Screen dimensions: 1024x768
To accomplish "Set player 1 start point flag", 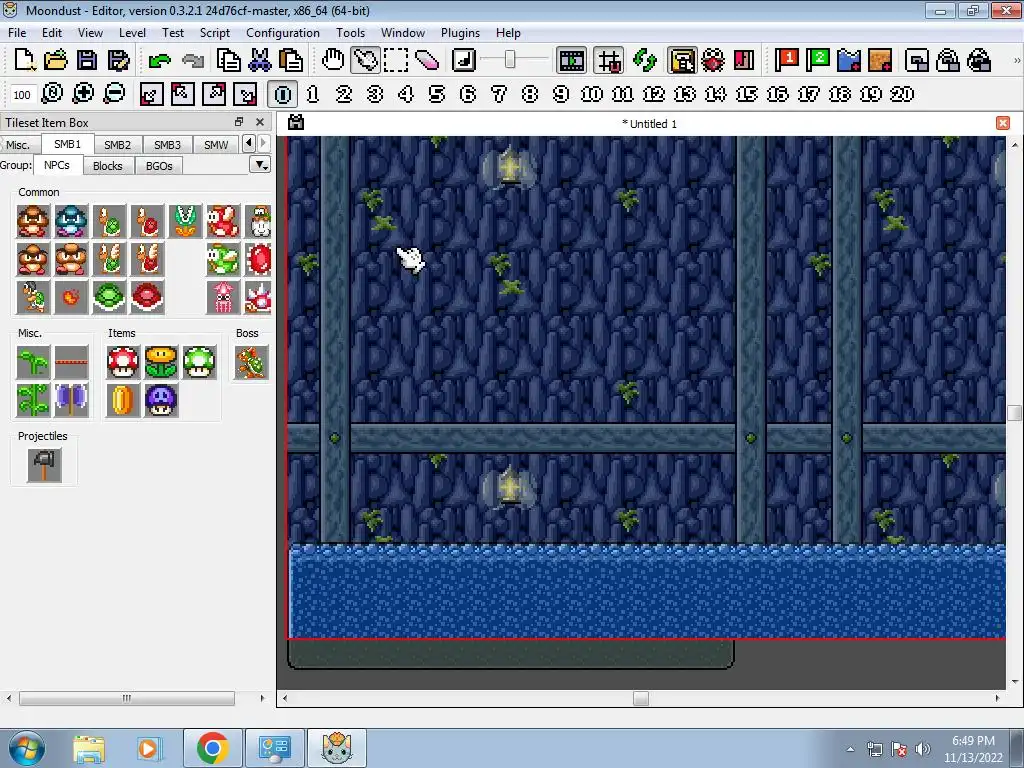I will point(786,60).
